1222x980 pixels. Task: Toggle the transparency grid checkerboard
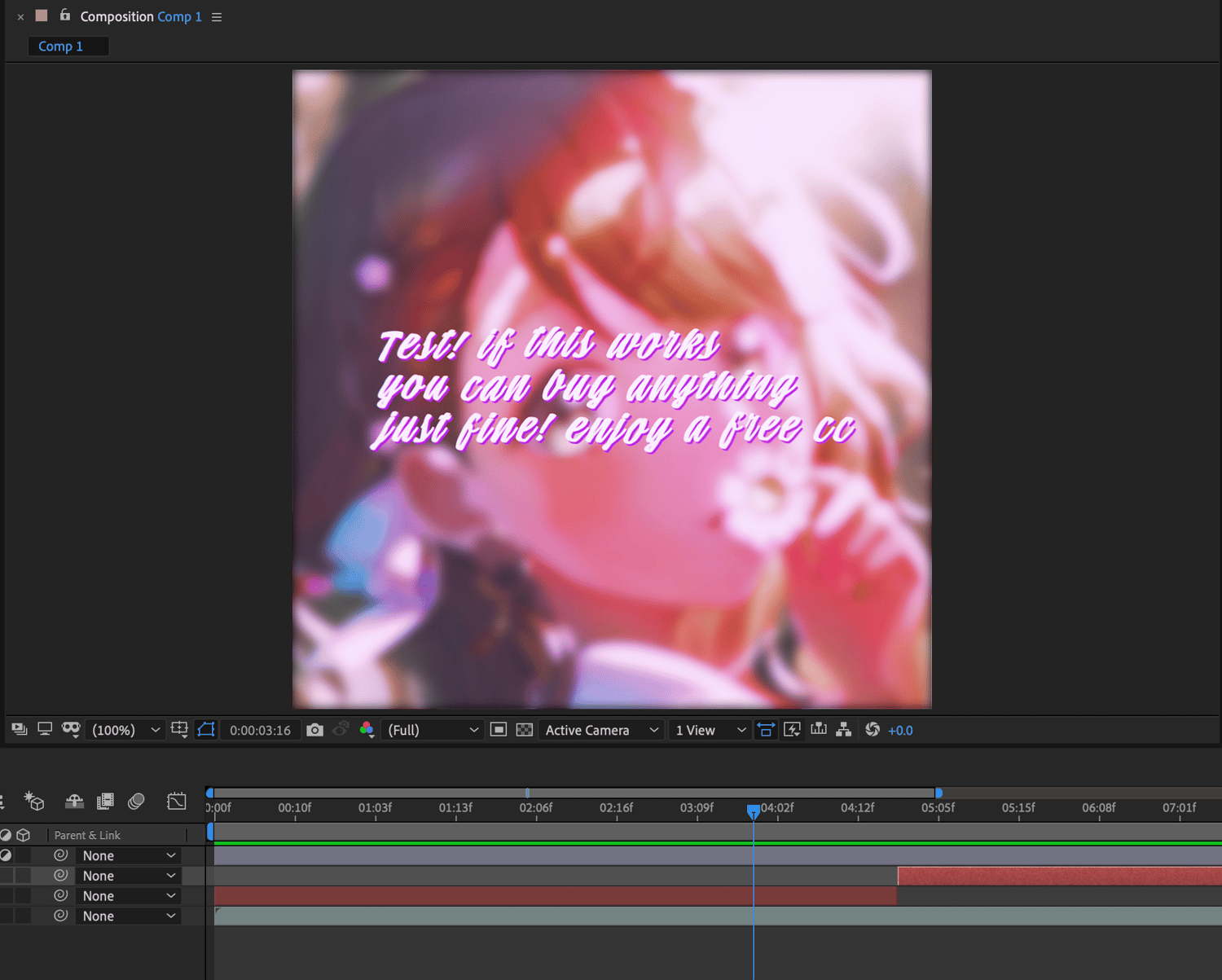point(525,730)
